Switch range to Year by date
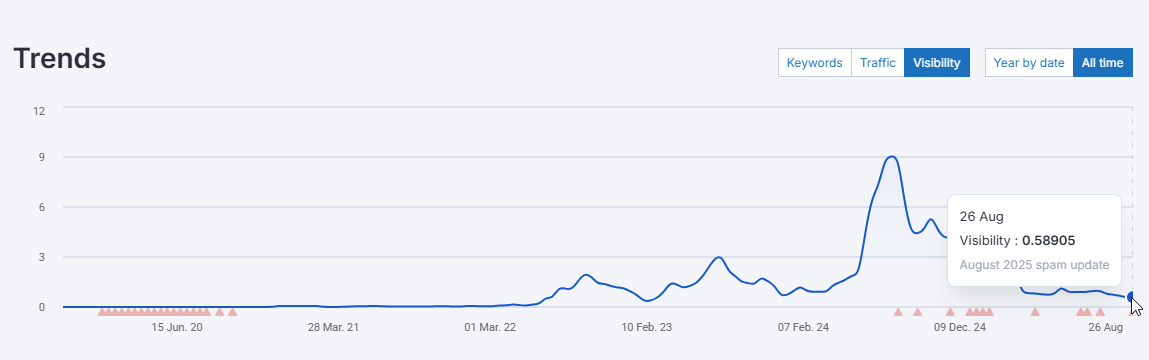This screenshot has height=360, width=1149. [1029, 63]
